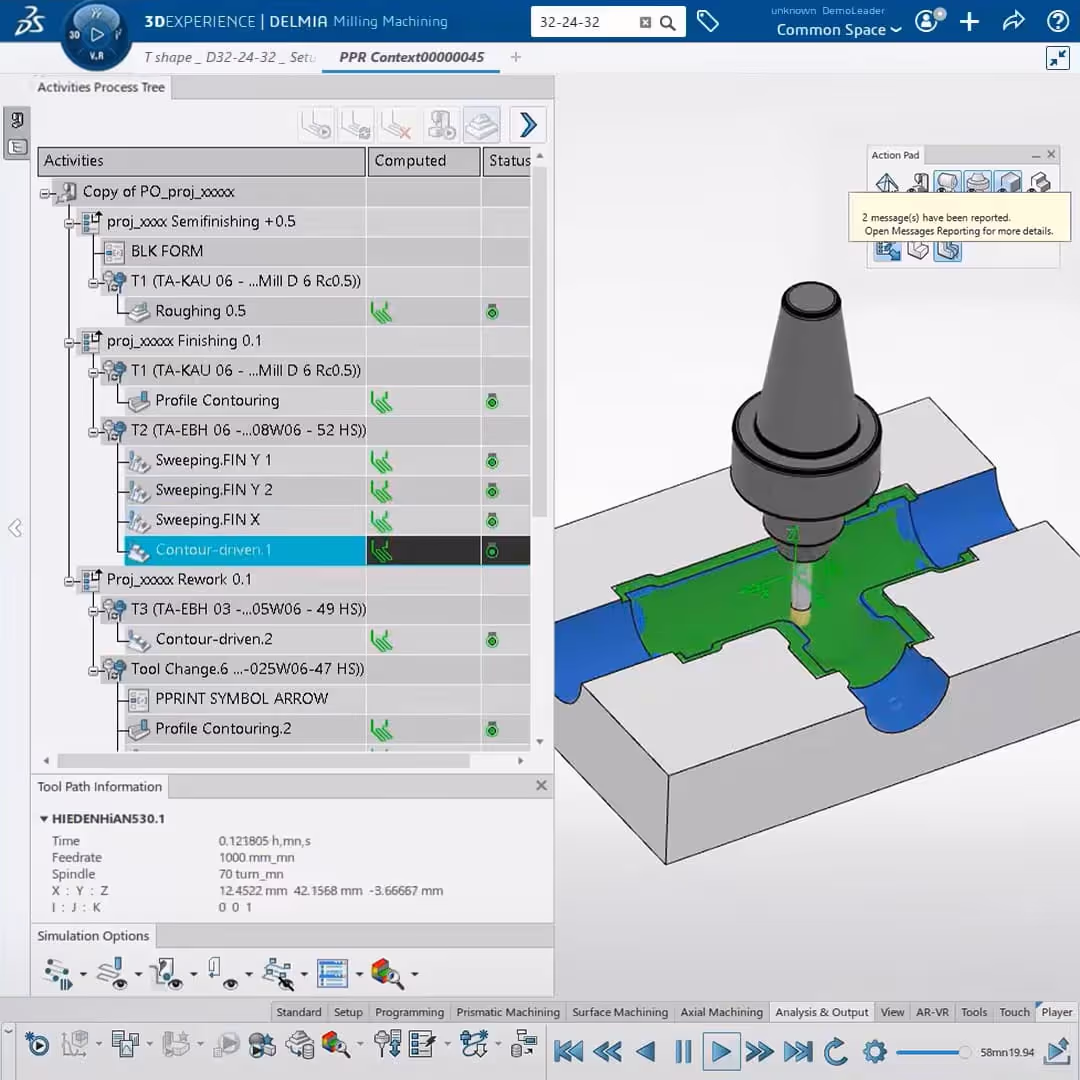Collapse the proj_xxxxx Finishing 0.1 node

coord(69,342)
